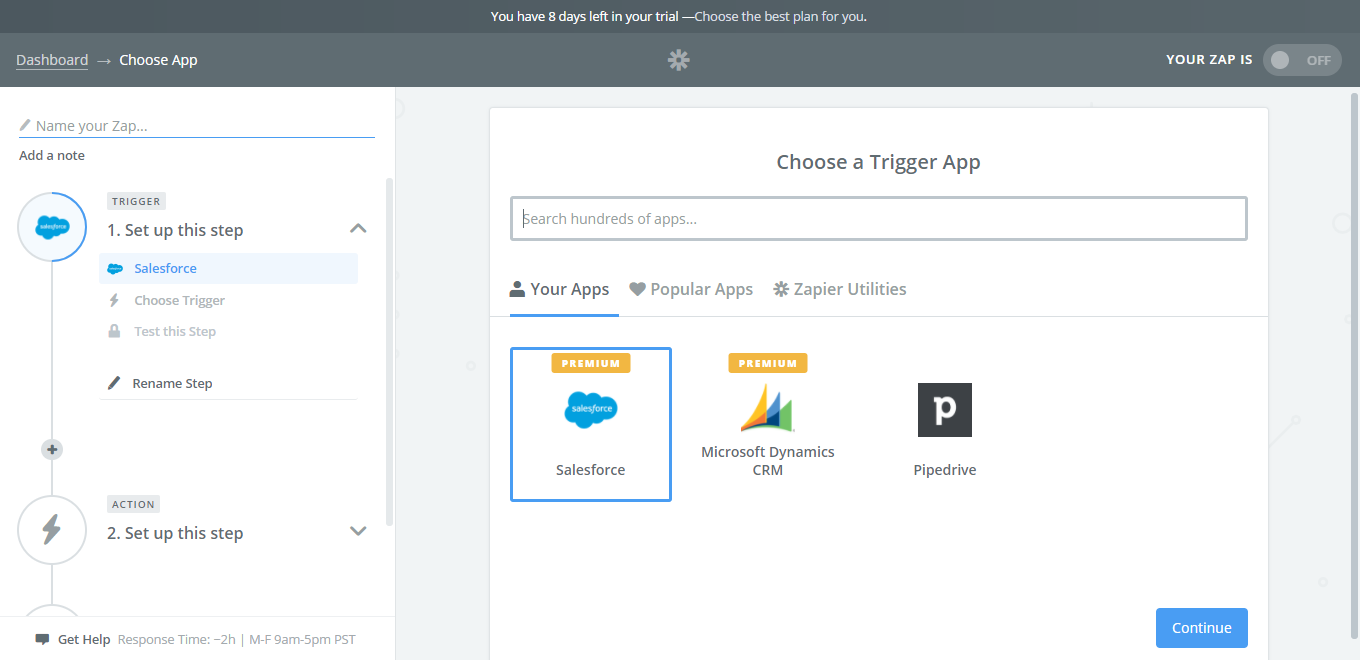This screenshot has height=660, width=1360.
Task: Focus the Search hundreds of apps field
Action: click(879, 218)
